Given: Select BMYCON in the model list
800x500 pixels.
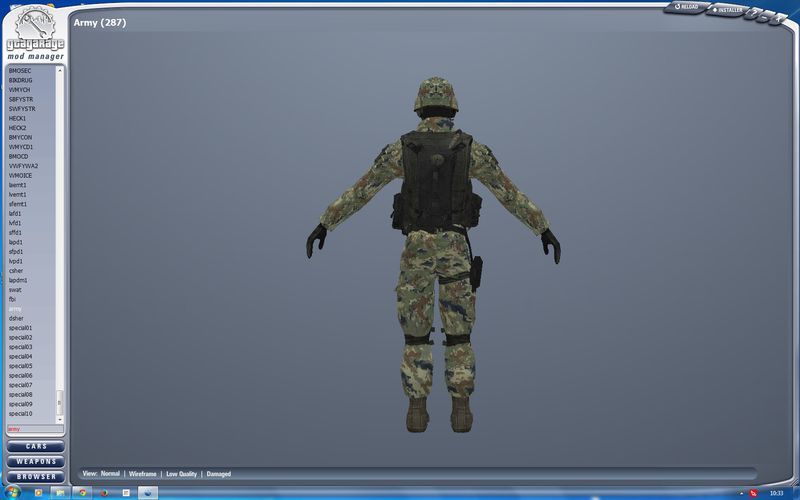Looking at the screenshot, I should pyautogui.click(x=20, y=138).
